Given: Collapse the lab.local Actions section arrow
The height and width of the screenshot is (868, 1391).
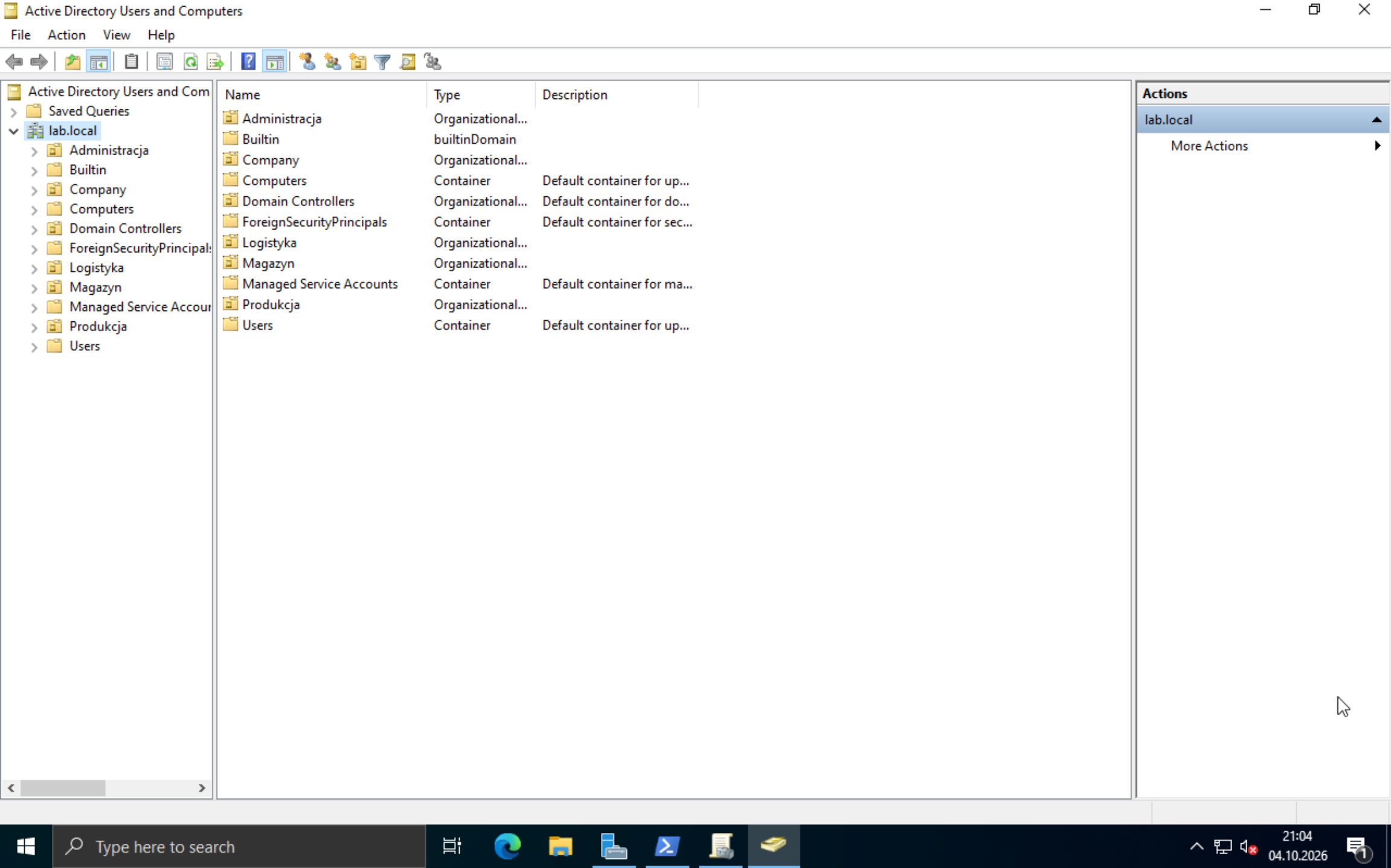Looking at the screenshot, I should click(x=1377, y=120).
